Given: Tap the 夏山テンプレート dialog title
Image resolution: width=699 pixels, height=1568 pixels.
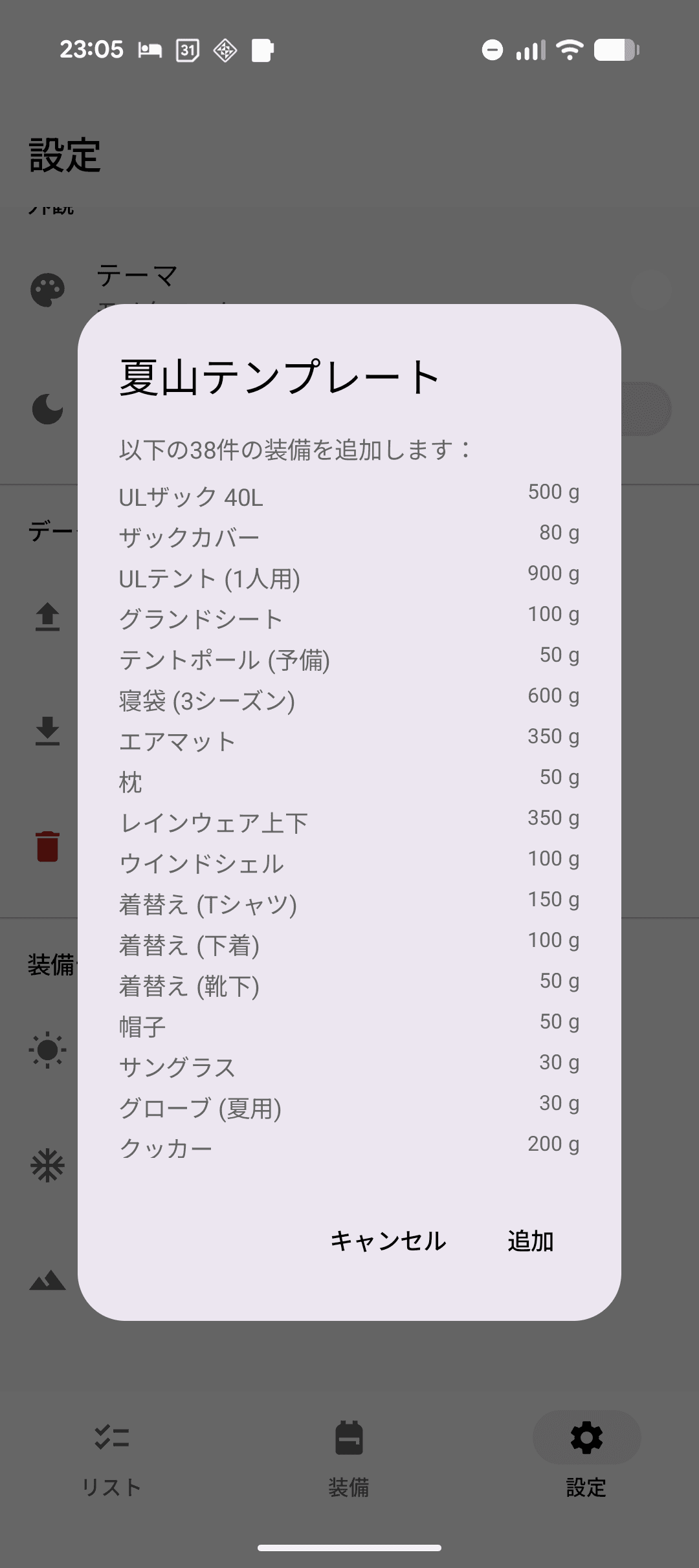Looking at the screenshot, I should coord(280,376).
